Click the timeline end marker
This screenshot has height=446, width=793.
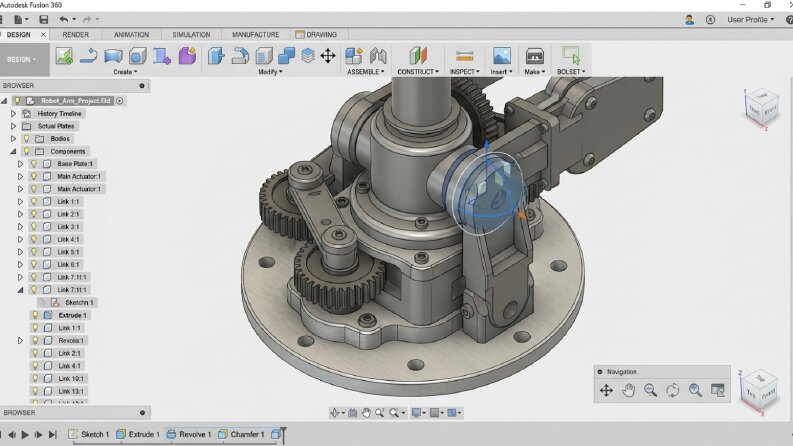pyautogui.click(x=283, y=434)
